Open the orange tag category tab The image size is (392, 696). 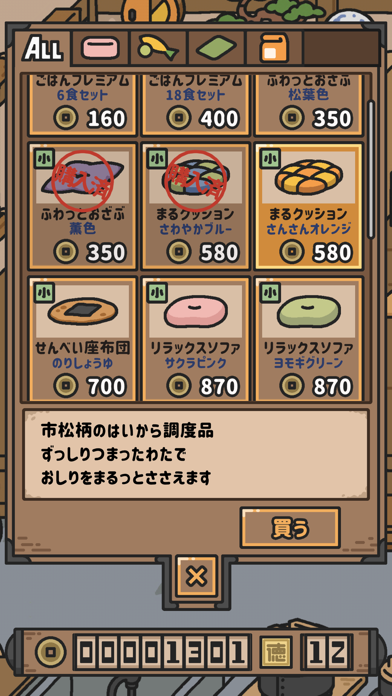point(274,48)
